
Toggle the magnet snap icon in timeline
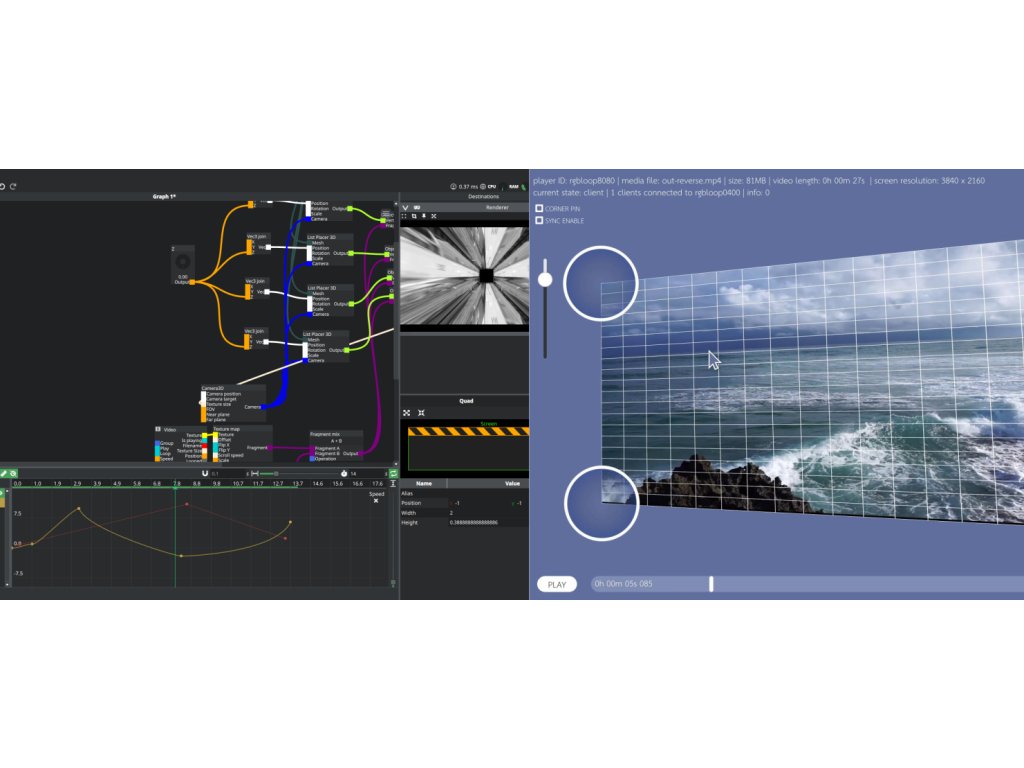205,473
